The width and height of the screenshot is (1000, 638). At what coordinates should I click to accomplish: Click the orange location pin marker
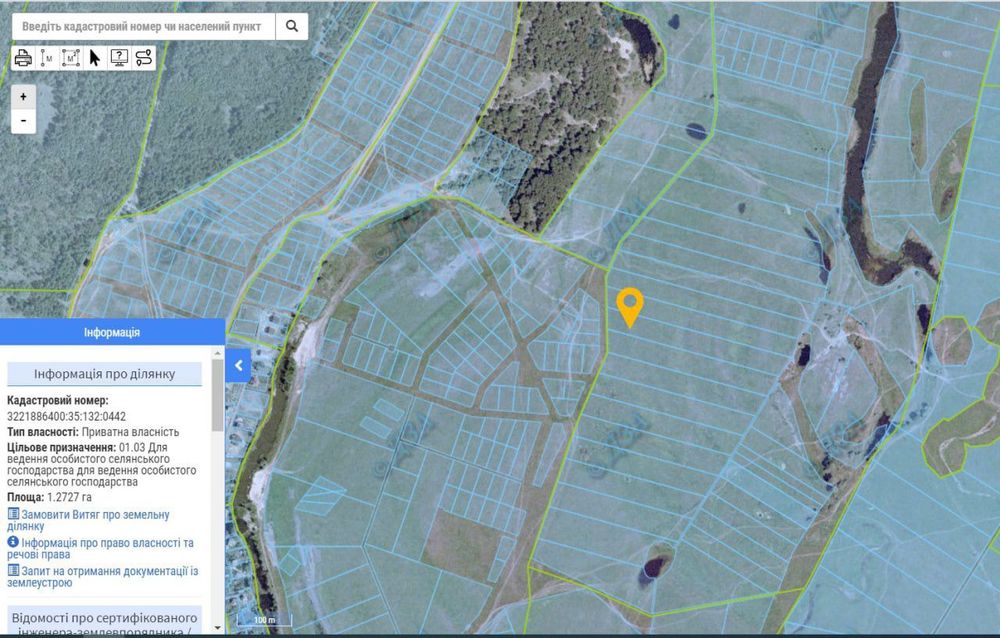tap(629, 307)
